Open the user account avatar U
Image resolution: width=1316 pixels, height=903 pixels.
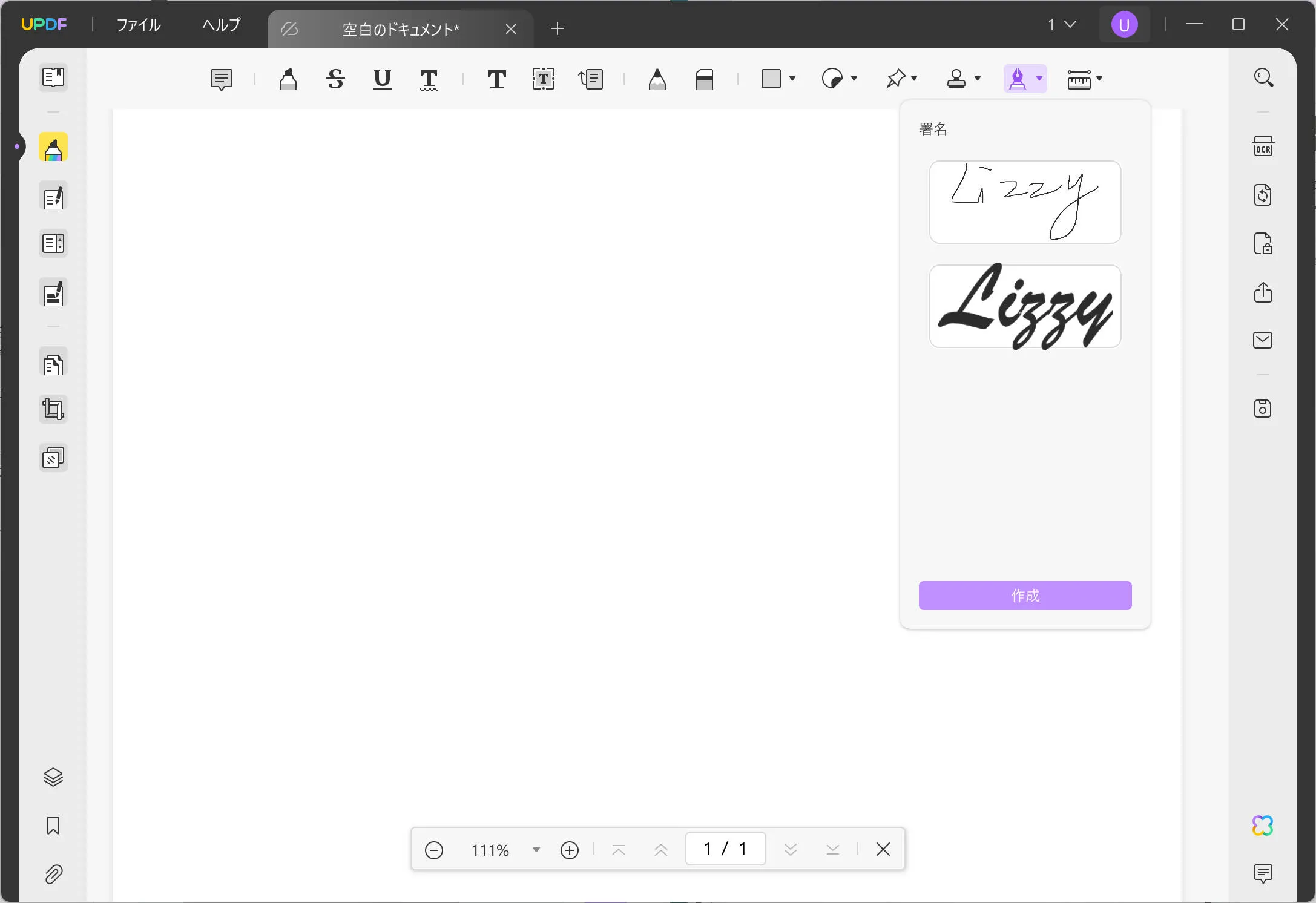coord(1124,25)
